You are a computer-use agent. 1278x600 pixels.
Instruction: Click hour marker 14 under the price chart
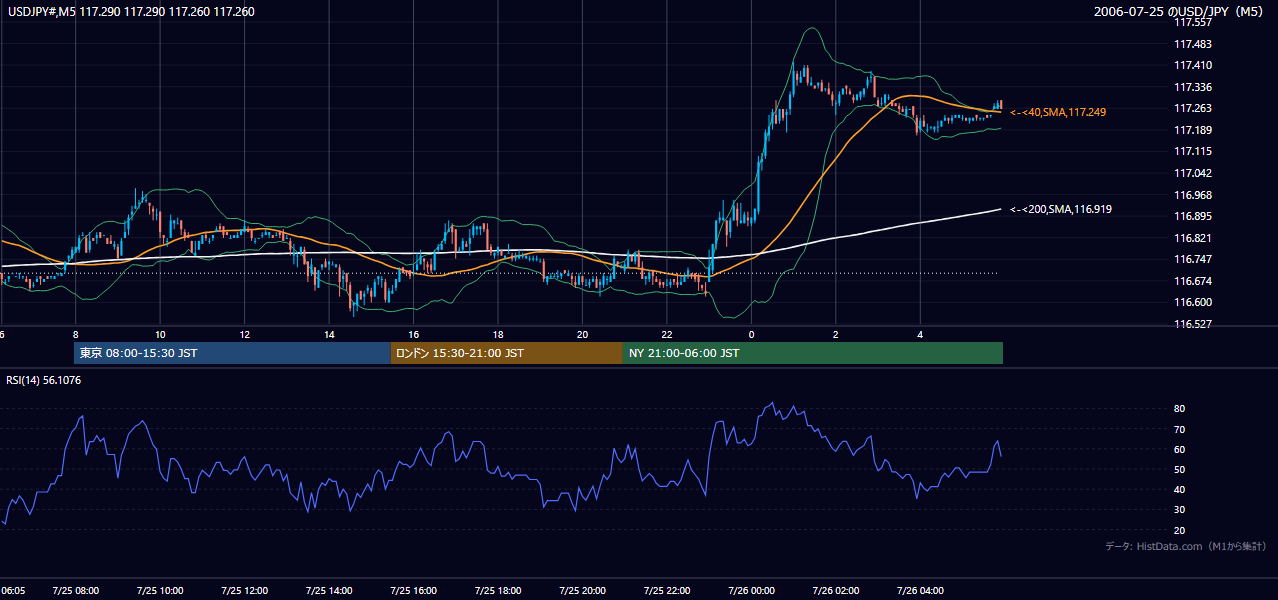pyautogui.click(x=329, y=334)
